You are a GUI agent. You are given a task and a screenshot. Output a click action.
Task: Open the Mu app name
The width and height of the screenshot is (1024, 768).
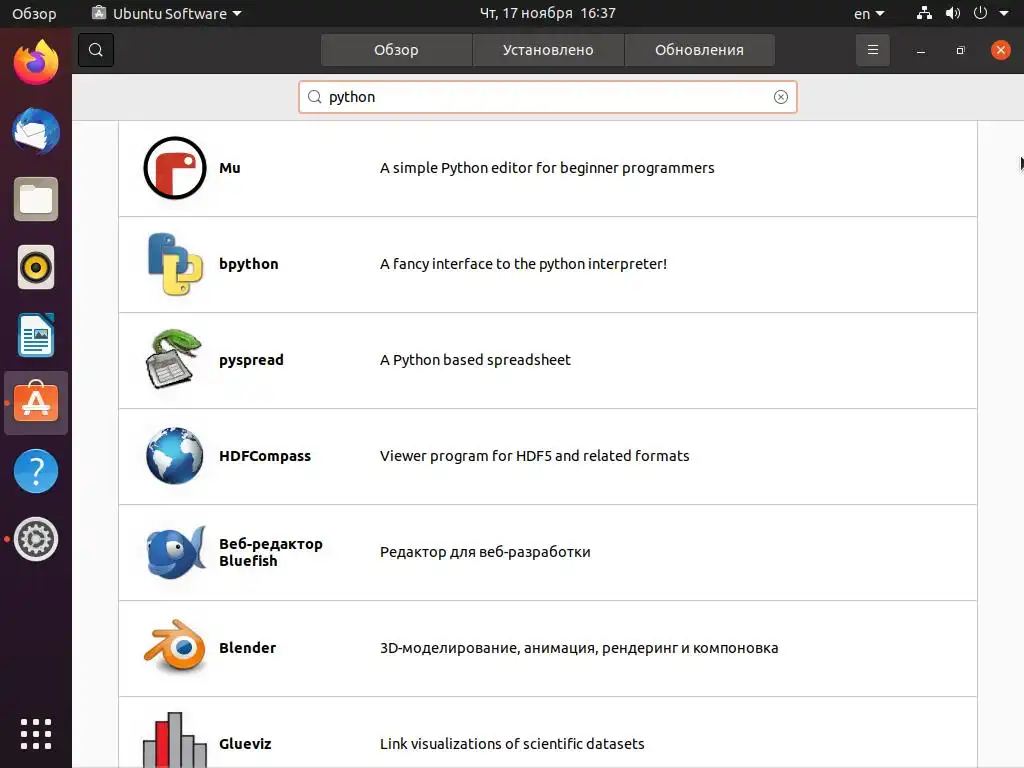pos(230,168)
